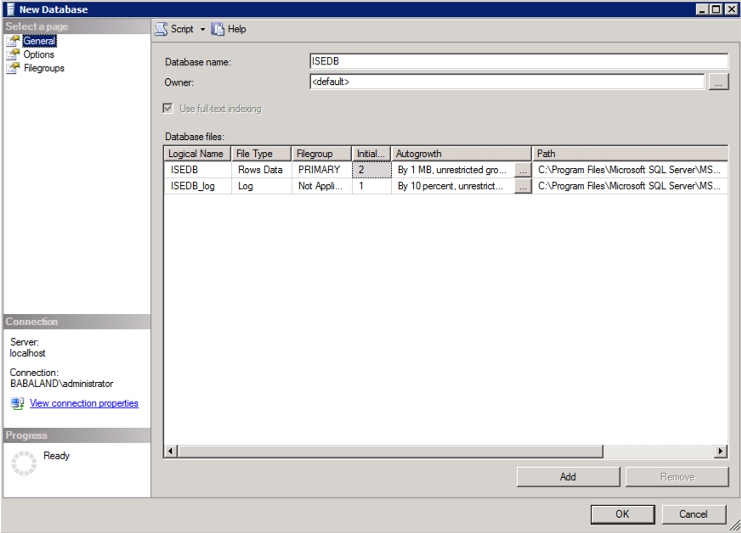Click the PRIMARY filegroup cell

tap(321, 170)
